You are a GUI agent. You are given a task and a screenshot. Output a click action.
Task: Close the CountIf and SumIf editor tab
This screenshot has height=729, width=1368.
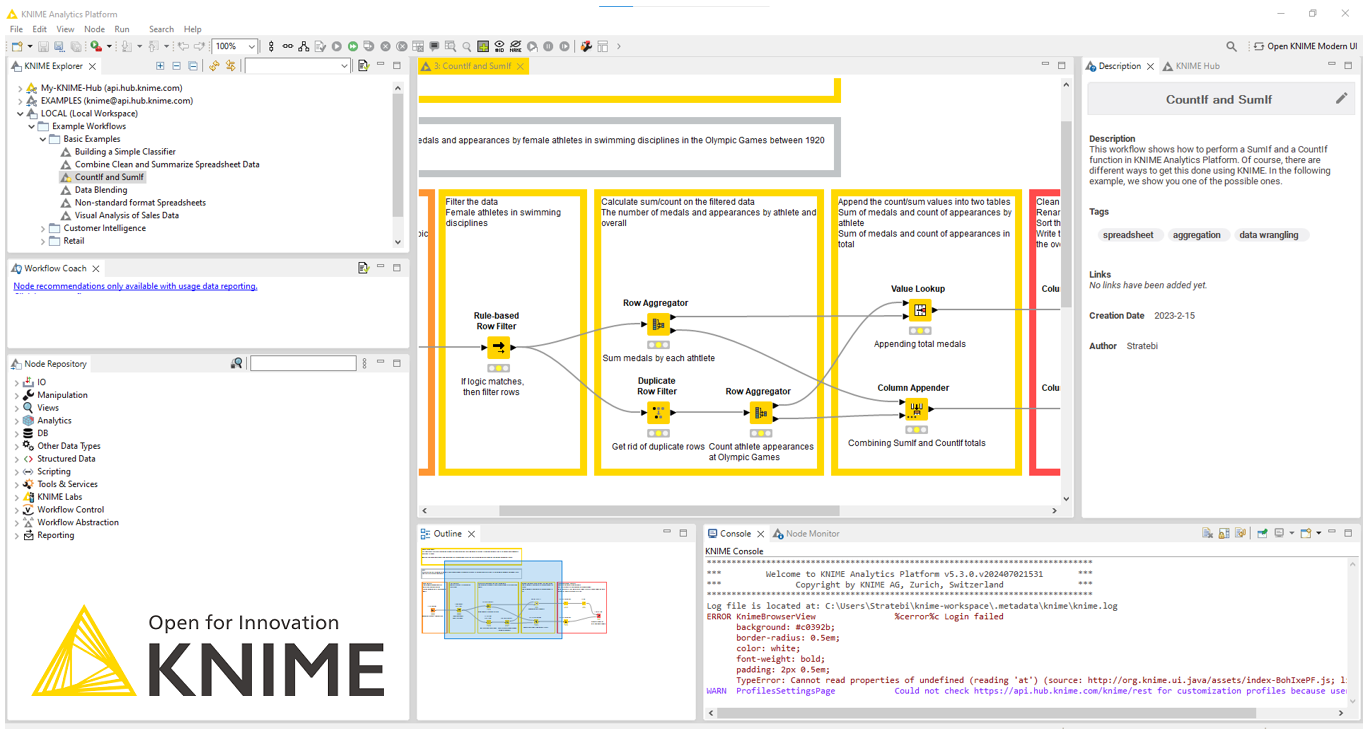(520, 66)
